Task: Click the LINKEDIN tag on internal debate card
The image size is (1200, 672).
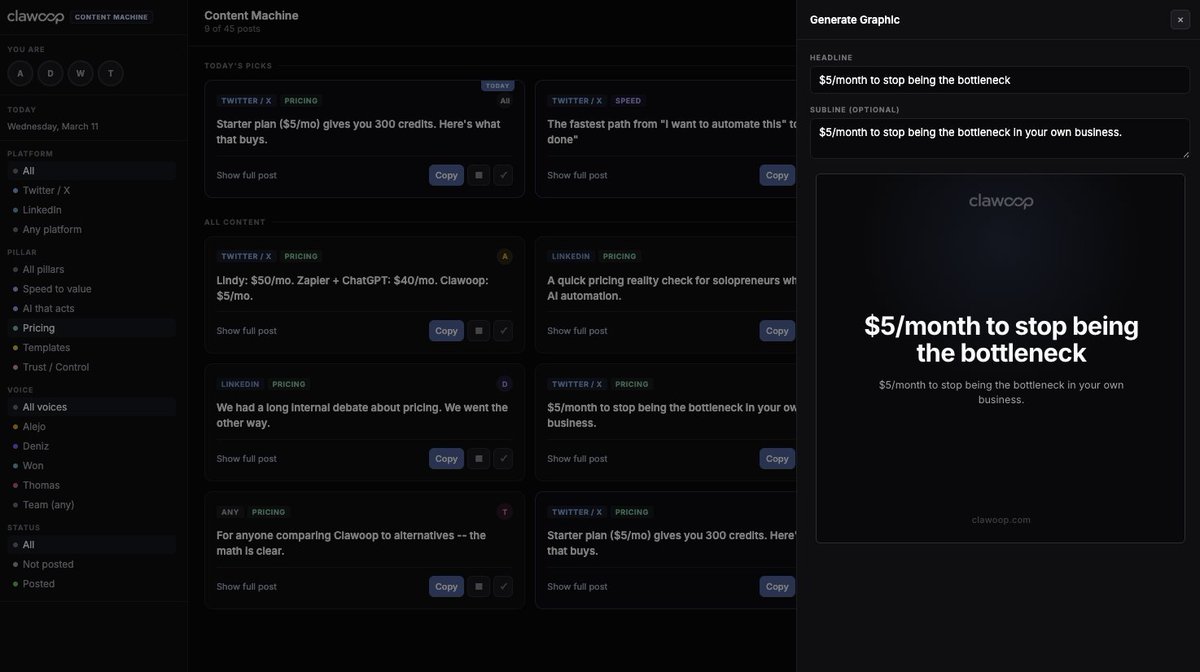Action: tap(240, 384)
